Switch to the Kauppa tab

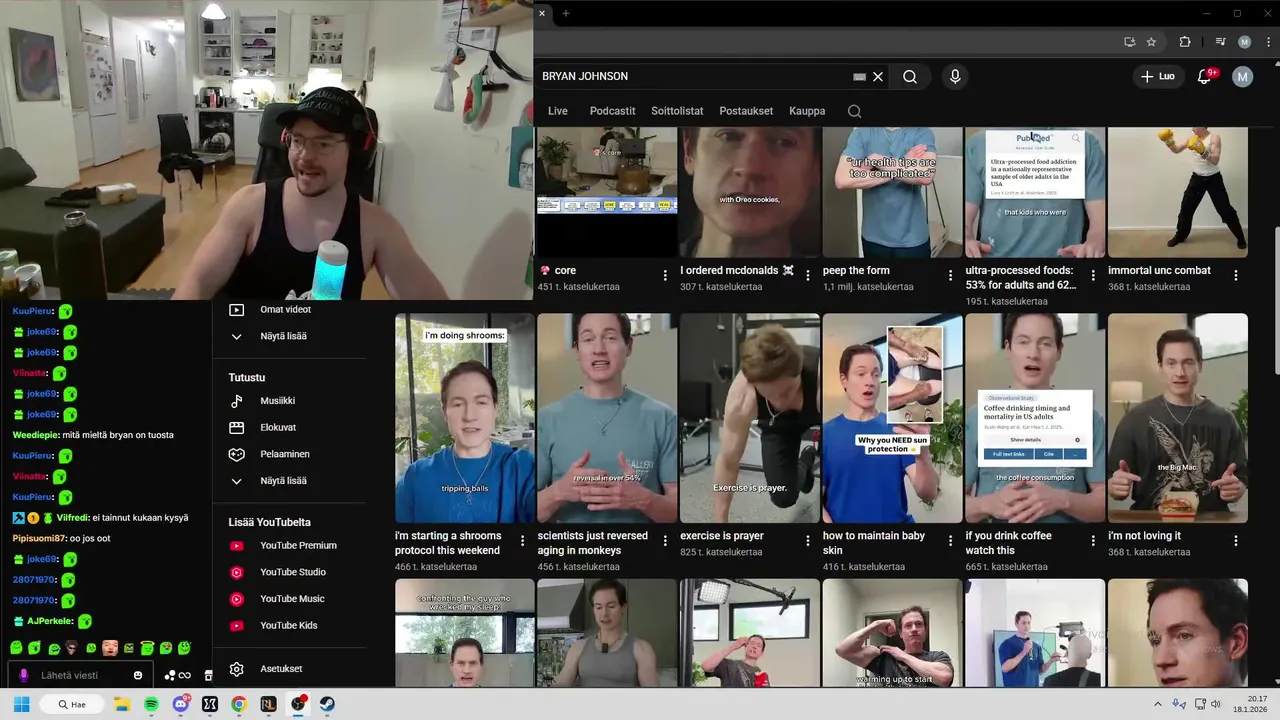pos(807,111)
